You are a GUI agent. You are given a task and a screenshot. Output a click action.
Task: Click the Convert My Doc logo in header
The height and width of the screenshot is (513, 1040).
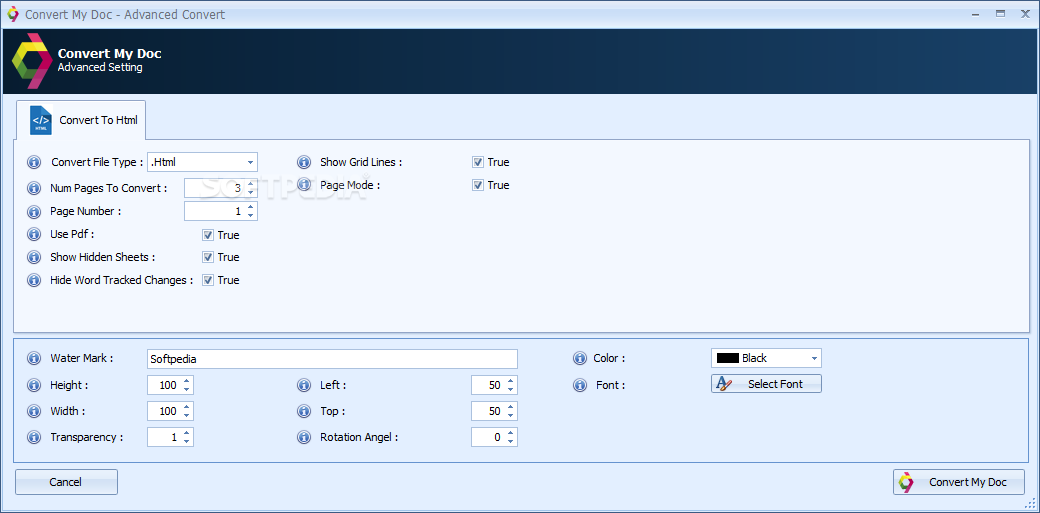tap(32, 60)
